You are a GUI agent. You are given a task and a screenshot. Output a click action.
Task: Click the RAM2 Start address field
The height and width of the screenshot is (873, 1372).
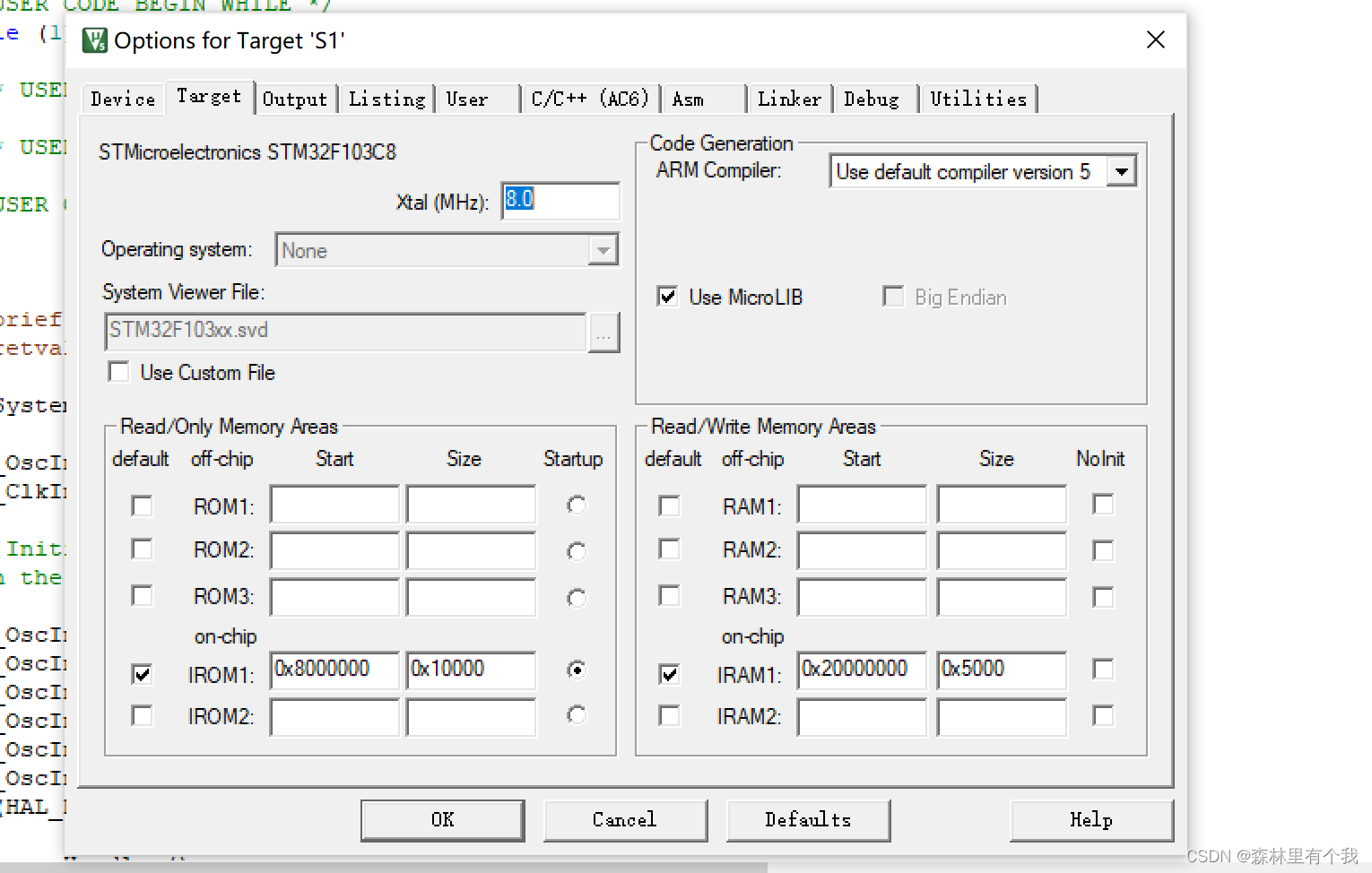pos(862,550)
